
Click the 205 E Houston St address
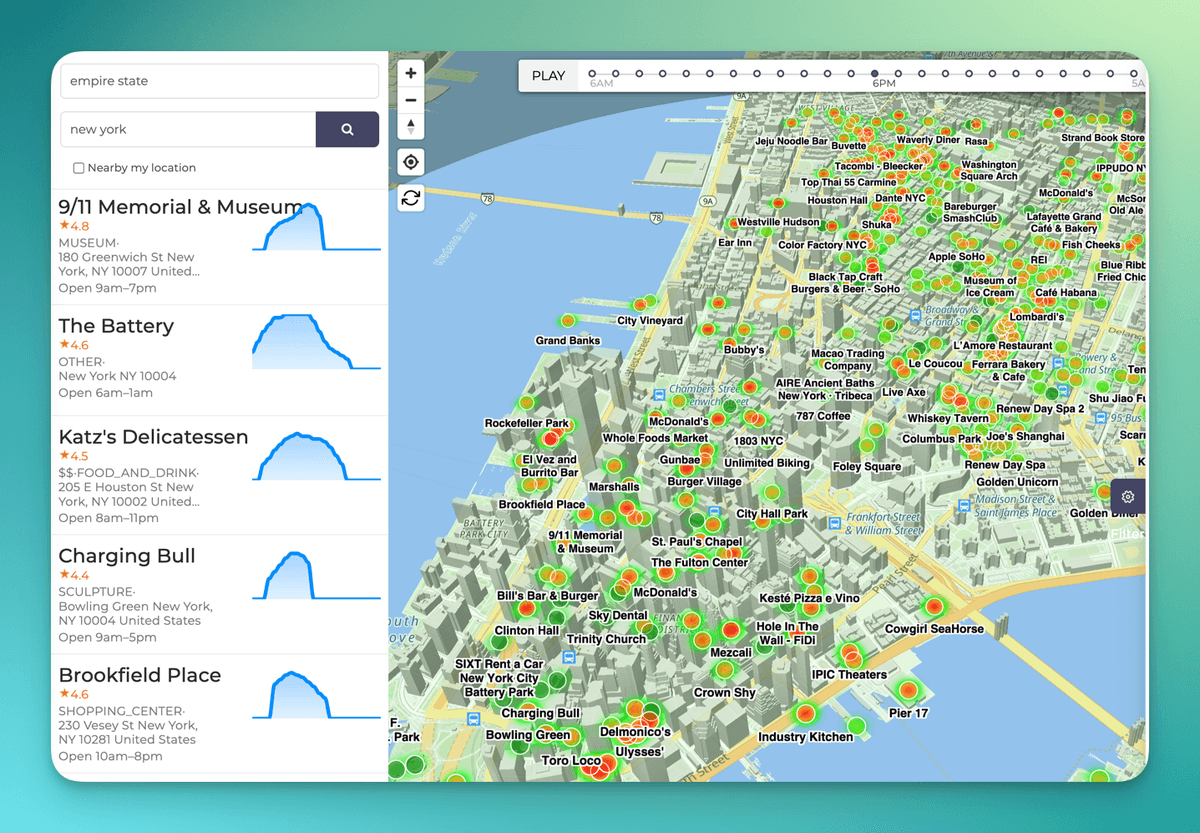pos(126,487)
